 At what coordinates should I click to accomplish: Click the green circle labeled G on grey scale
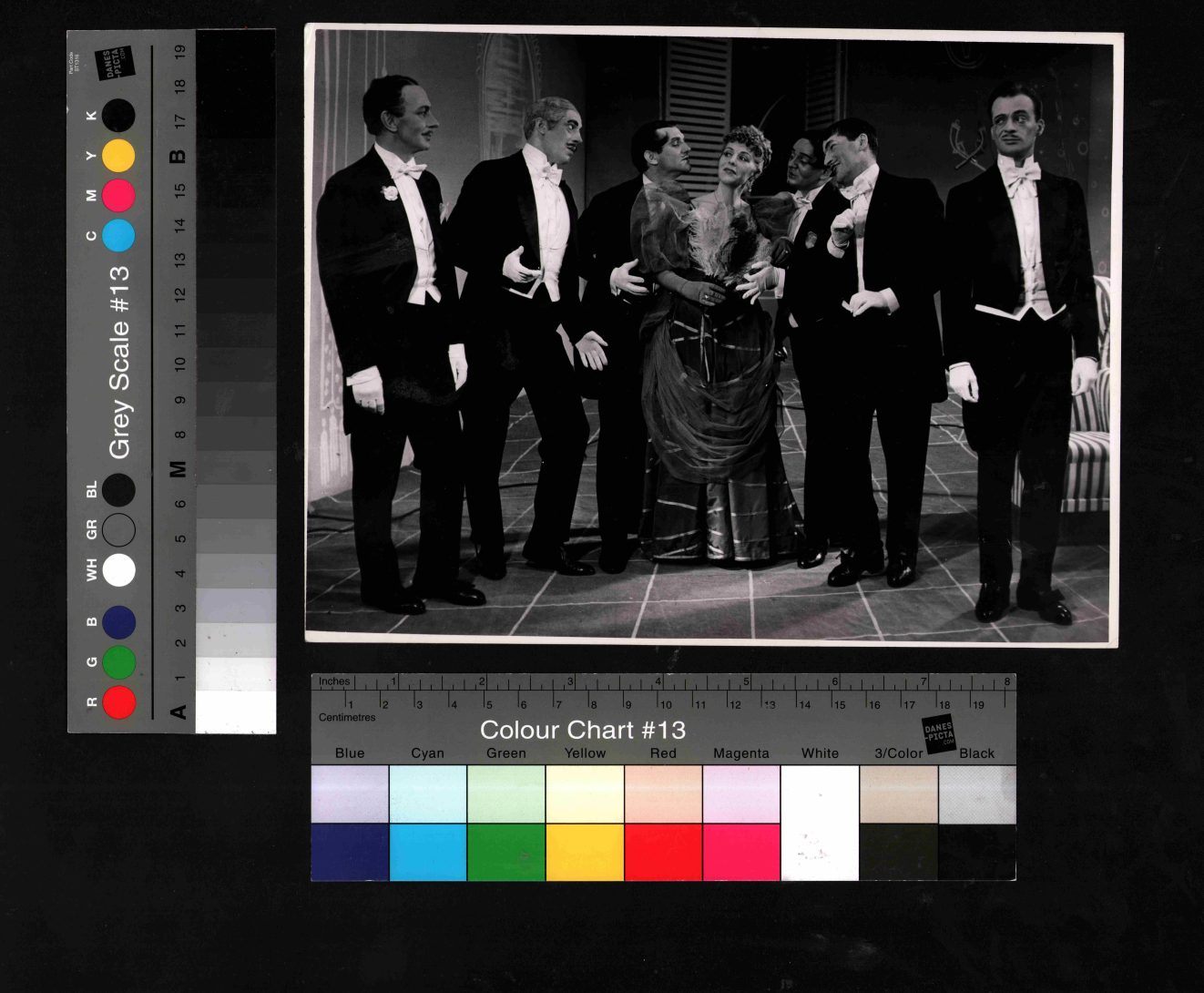pos(119,662)
